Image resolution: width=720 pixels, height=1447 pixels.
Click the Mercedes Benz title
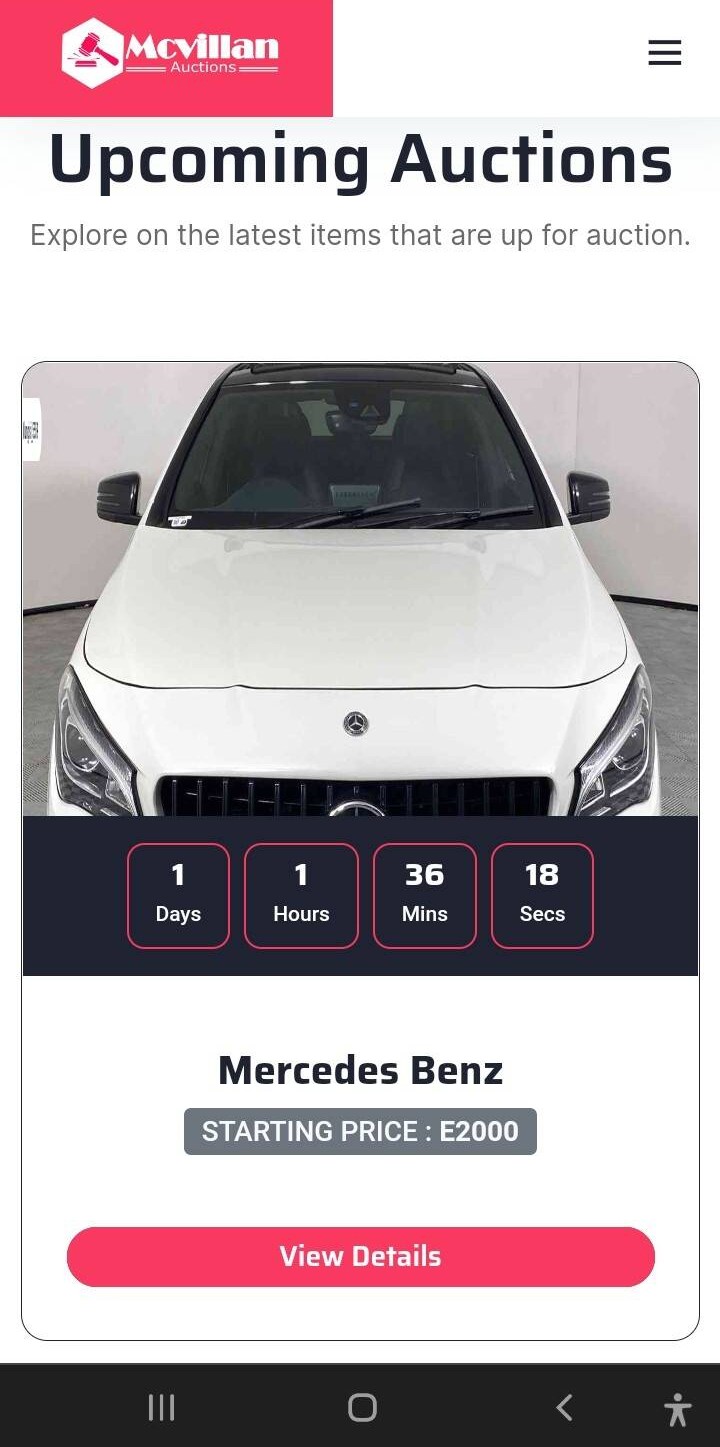360,1070
